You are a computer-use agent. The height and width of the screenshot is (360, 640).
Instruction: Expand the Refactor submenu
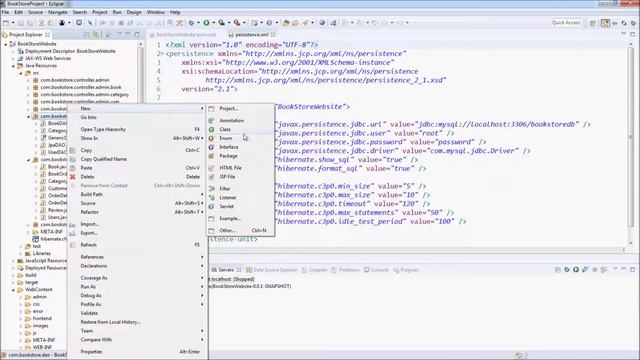(x=137, y=212)
